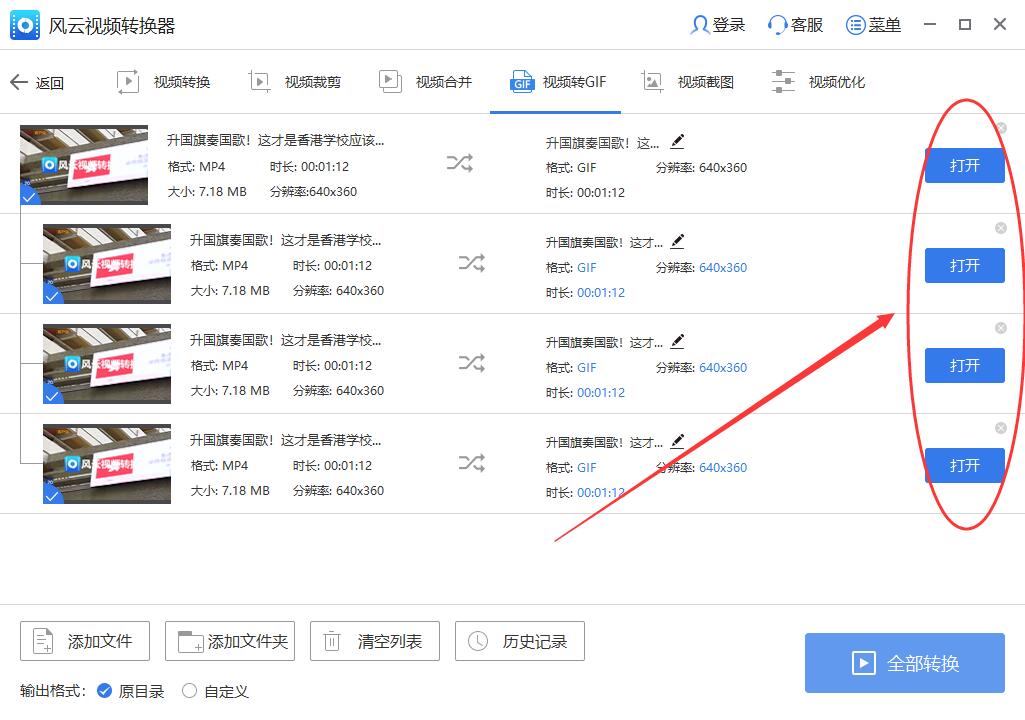This screenshot has height=720, width=1025.
Task: Click blue 00:01:12 duration in fourth row
Action: pyautogui.click(x=601, y=492)
